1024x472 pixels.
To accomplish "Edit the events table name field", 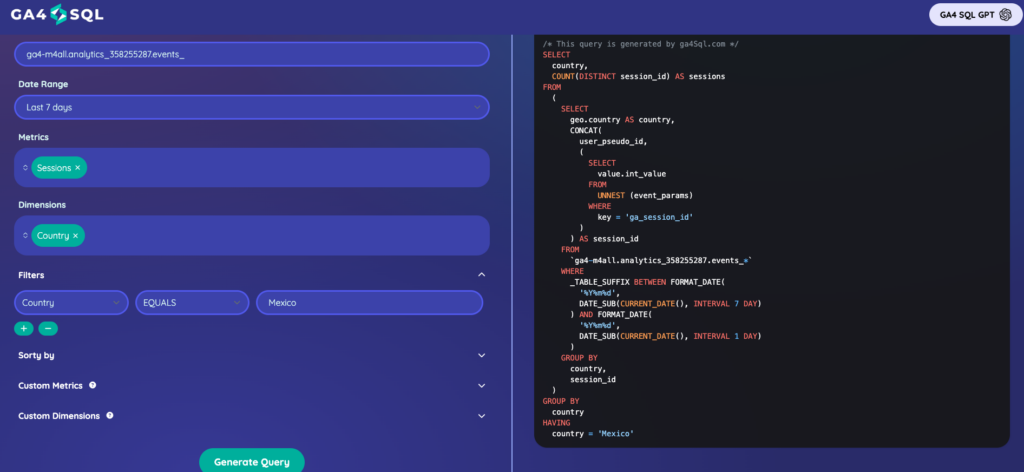I will pos(251,54).
